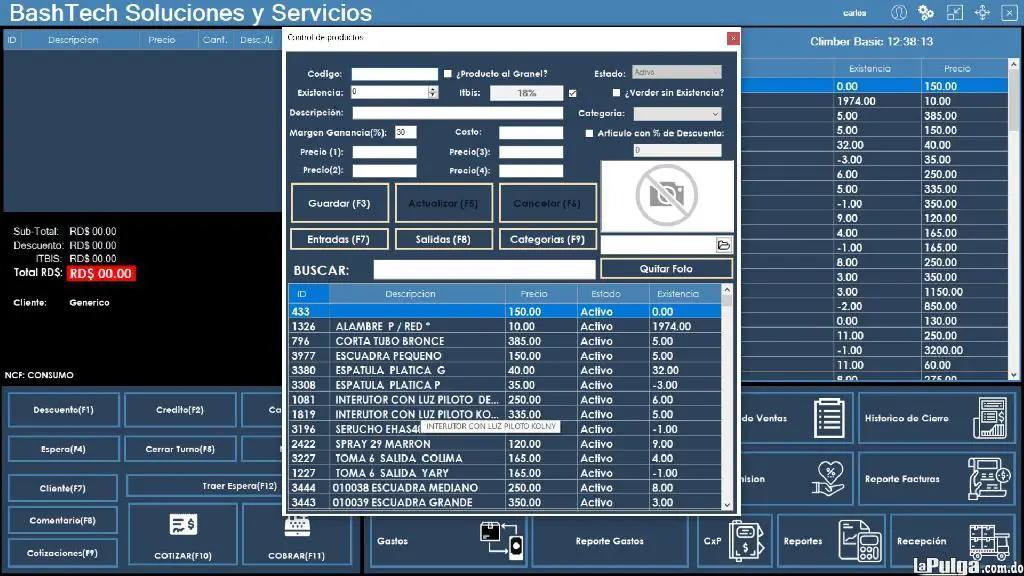Open the settings gears icon in title bar
The height and width of the screenshot is (576, 1024).
point(926,12)
